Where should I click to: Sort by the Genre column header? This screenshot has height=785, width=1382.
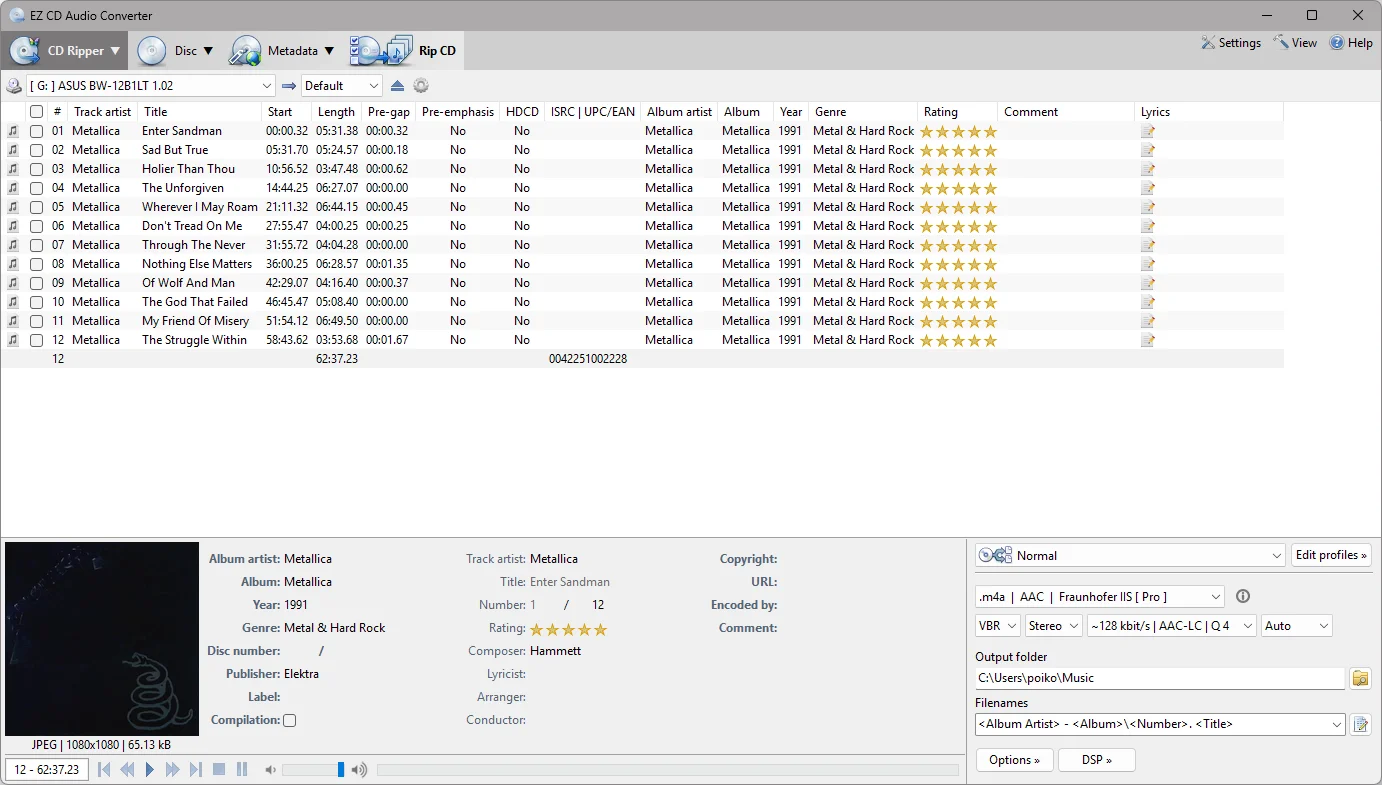[863, 112]
